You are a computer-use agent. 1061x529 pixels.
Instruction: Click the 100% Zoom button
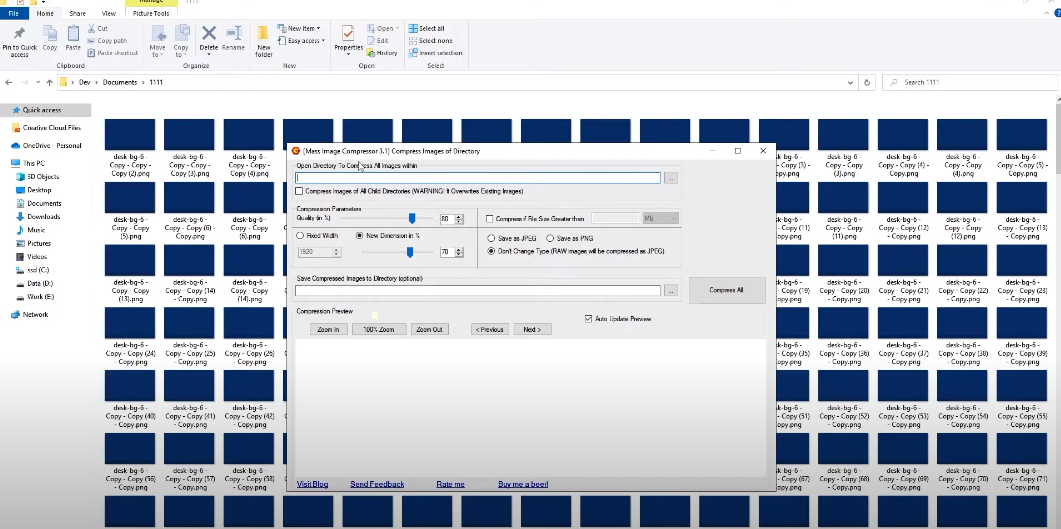point(379,329)
